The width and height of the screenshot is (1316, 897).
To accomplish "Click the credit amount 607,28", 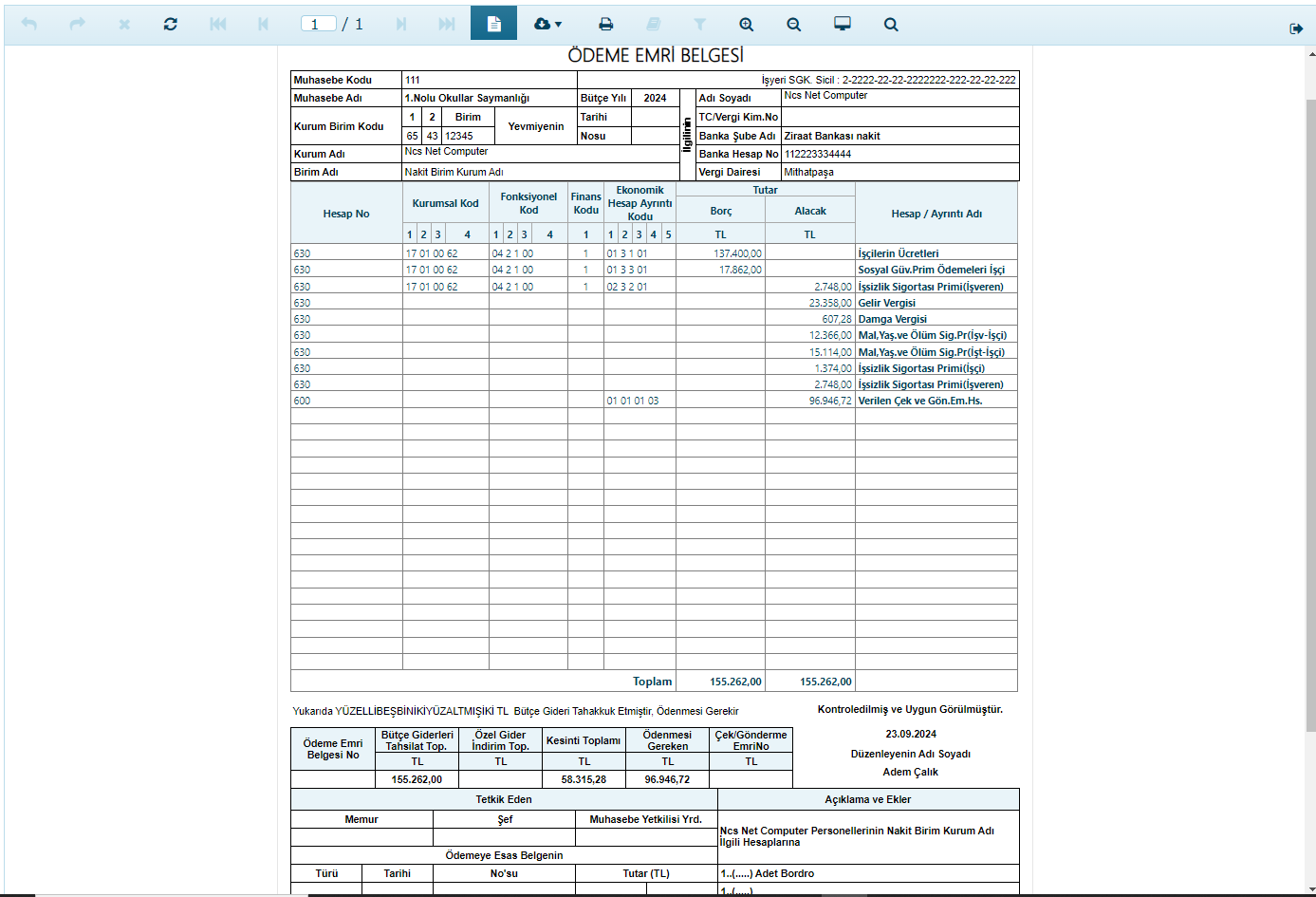I will (837, 319).
